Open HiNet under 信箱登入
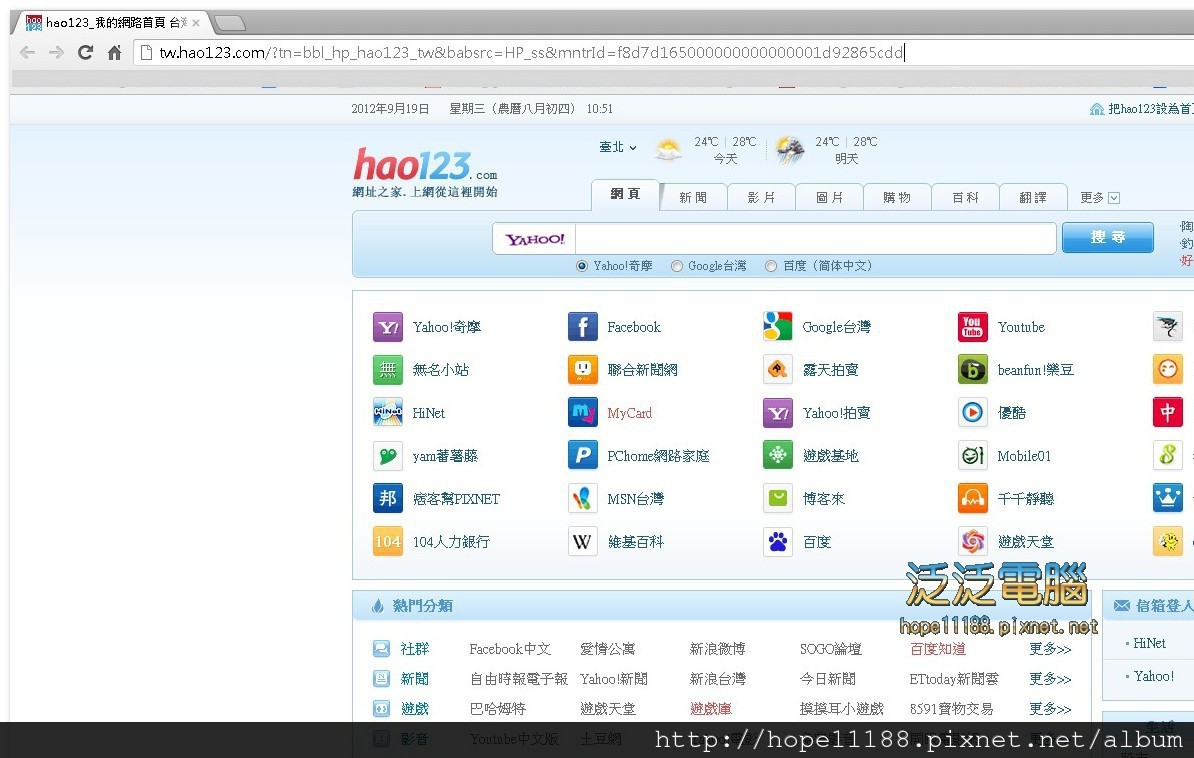1194x758 pixels. (1149, 643)
